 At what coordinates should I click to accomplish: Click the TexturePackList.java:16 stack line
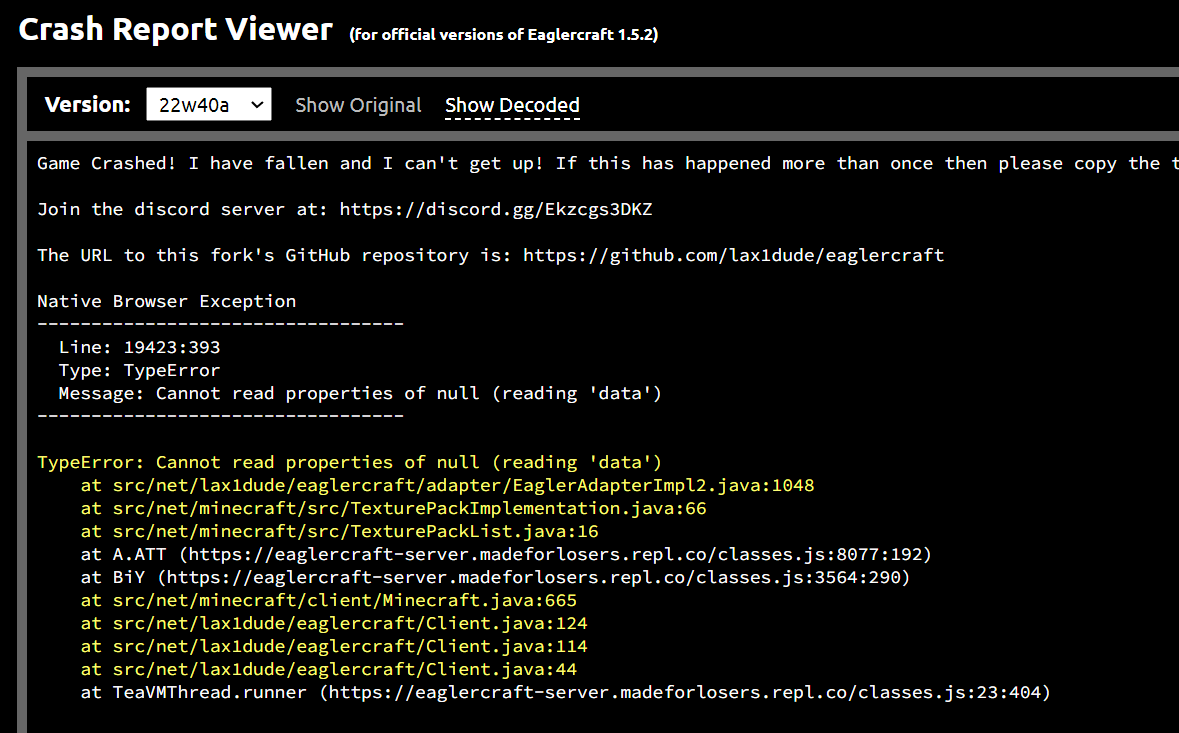tap(340, 532)
